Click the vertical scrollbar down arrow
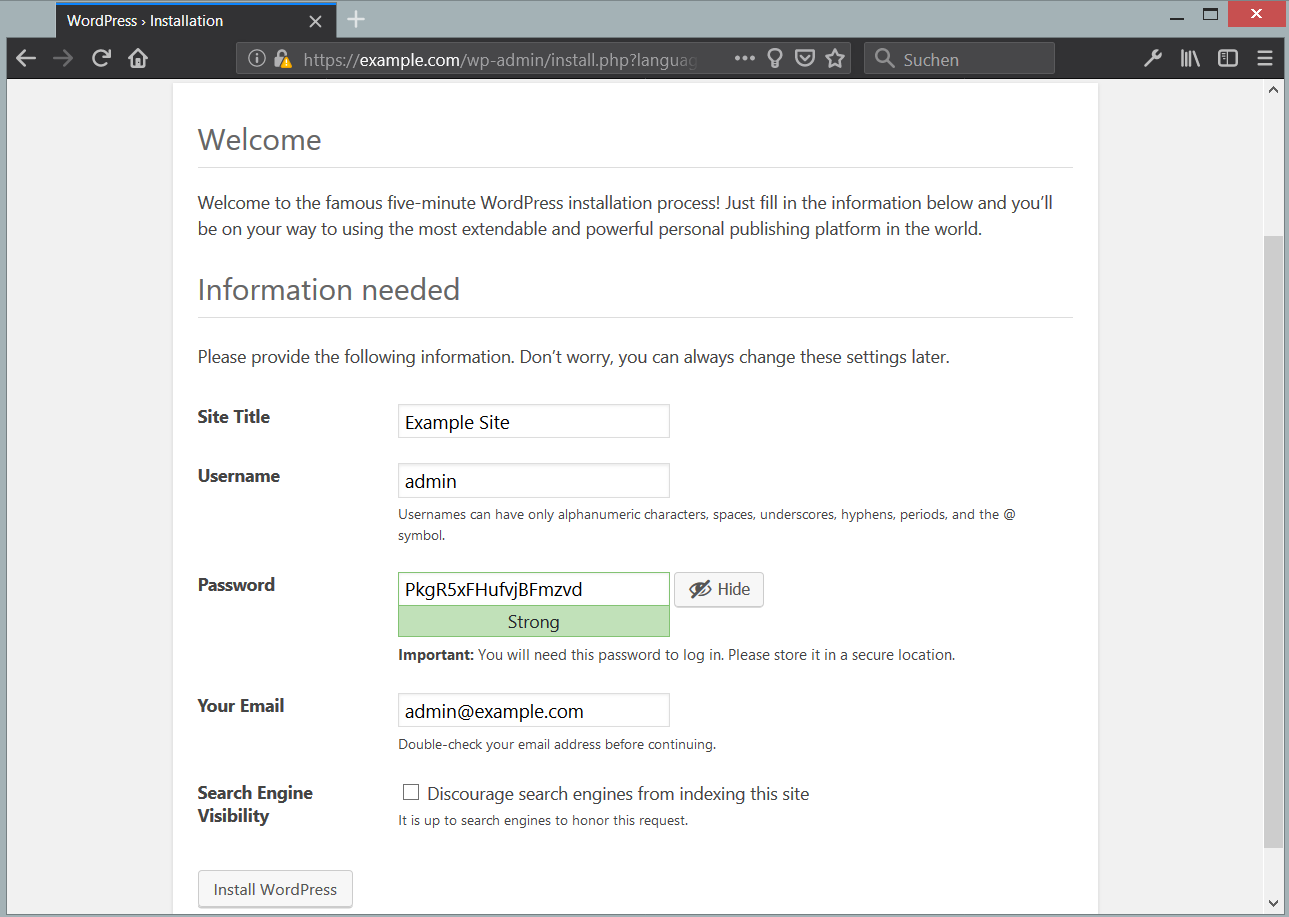1289x917 pixels. point(1273,902)
